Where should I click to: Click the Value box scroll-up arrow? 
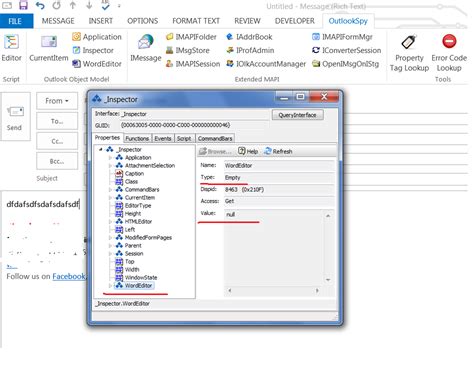[328, 216]
